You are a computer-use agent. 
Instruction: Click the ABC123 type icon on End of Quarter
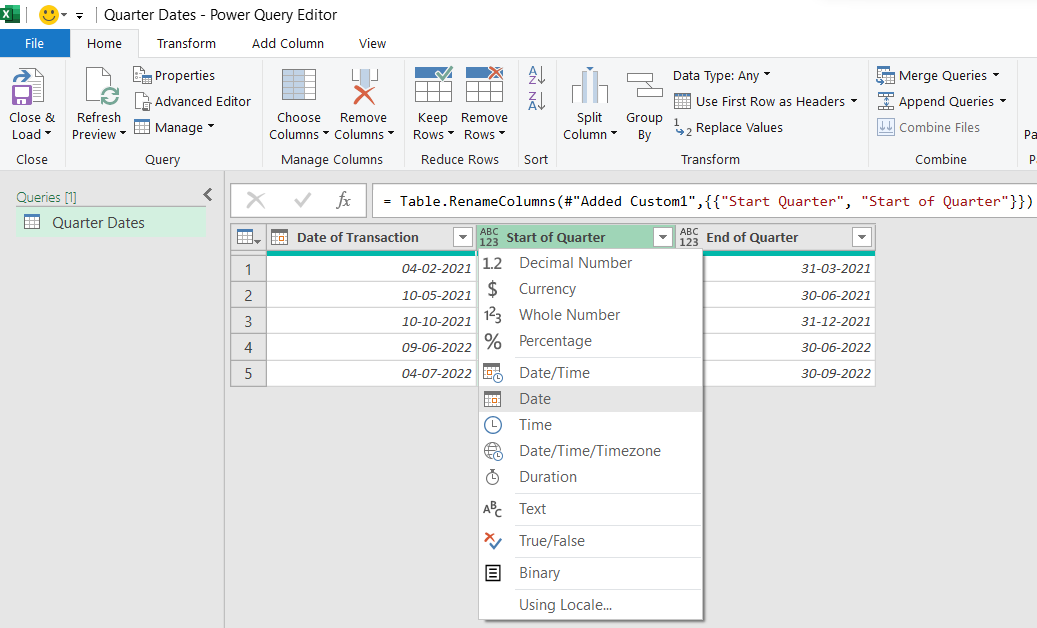coord(689,237)
